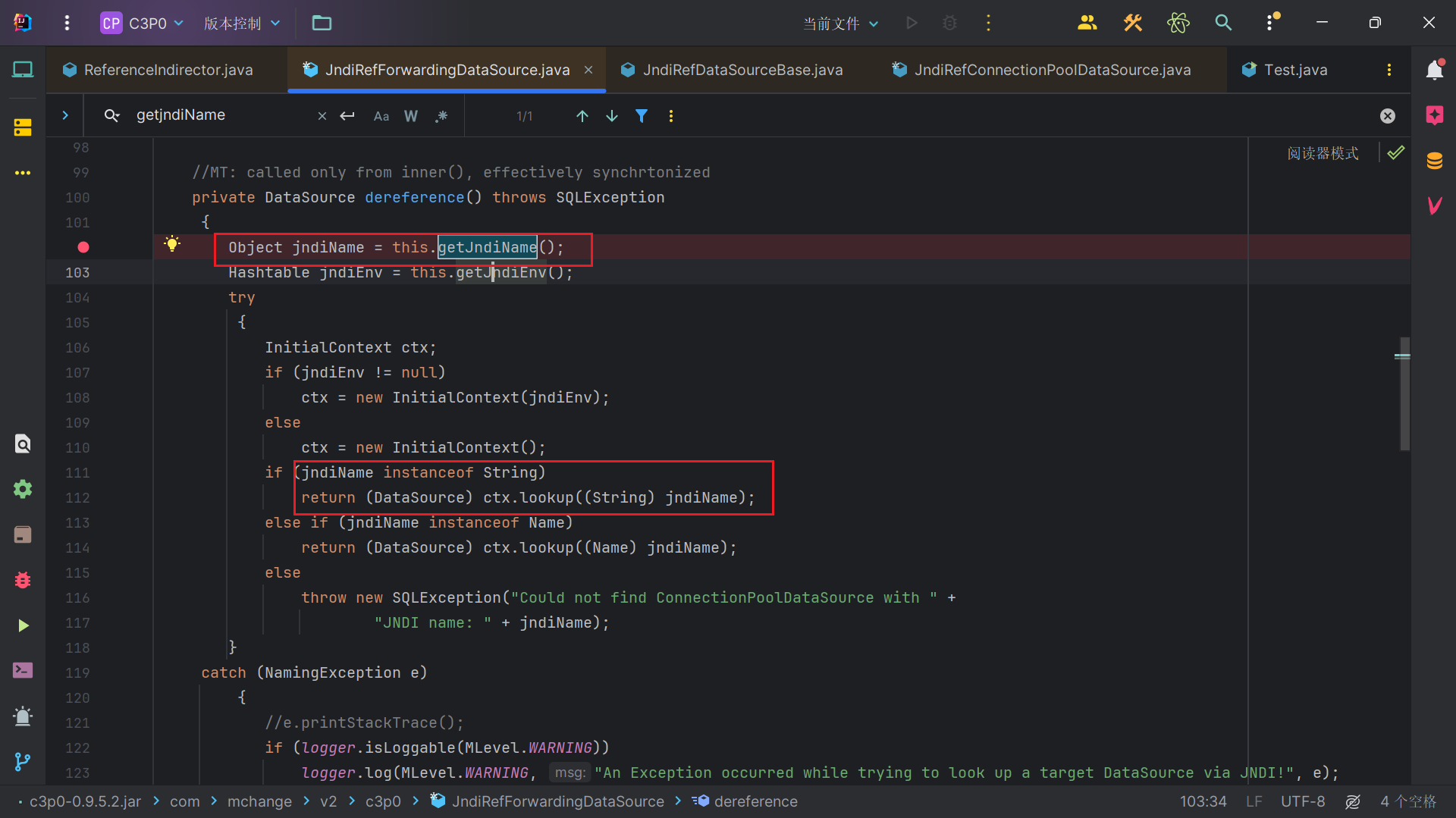Open the build archive tool window icon

pos(23,534)
